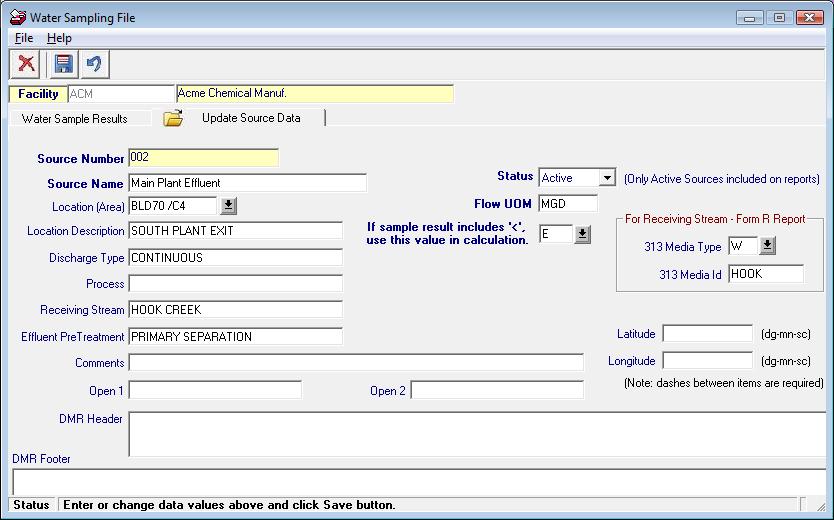Click the Acme Chemical Manuf. facility name field
This screenshot has width=834, height=520.
(315, 94)
